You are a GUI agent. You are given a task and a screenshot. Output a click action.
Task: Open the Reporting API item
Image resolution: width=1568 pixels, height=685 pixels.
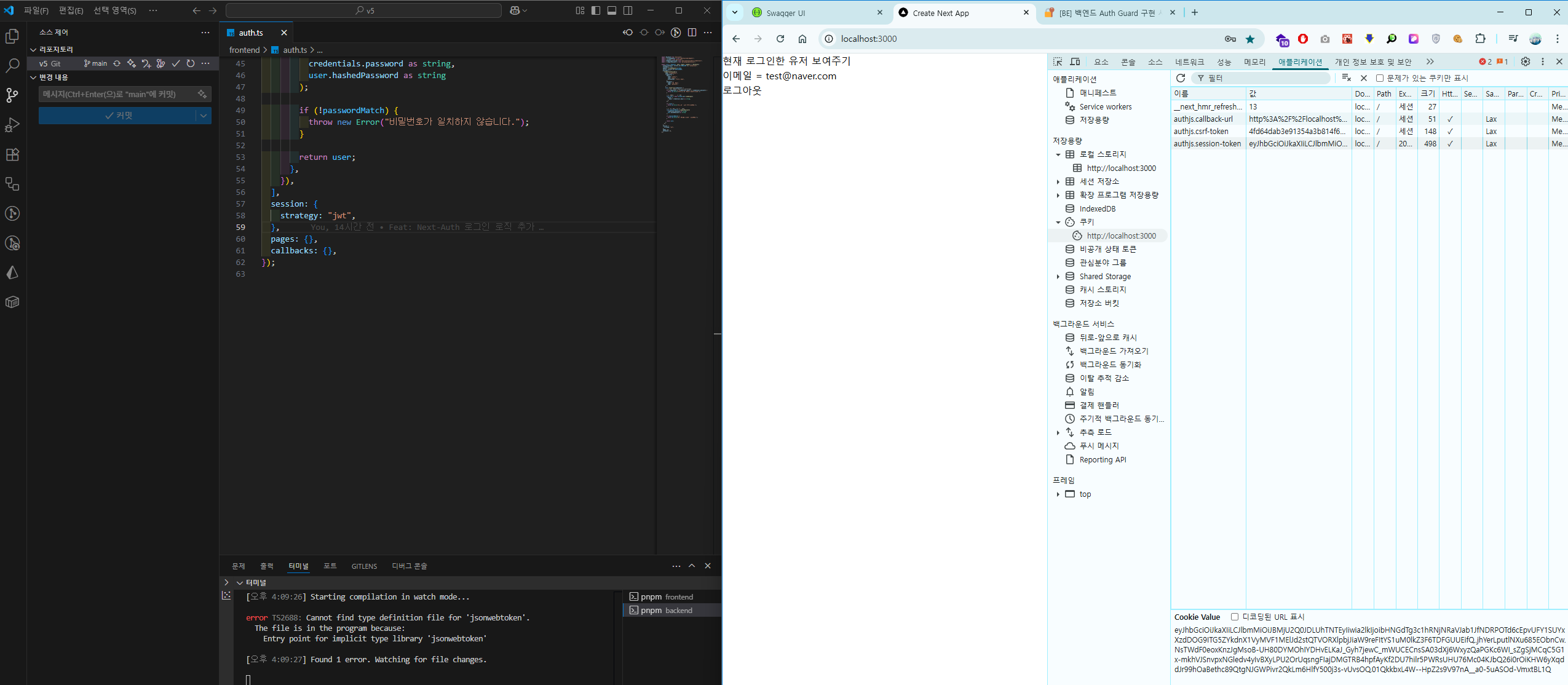pos(1103,460)
